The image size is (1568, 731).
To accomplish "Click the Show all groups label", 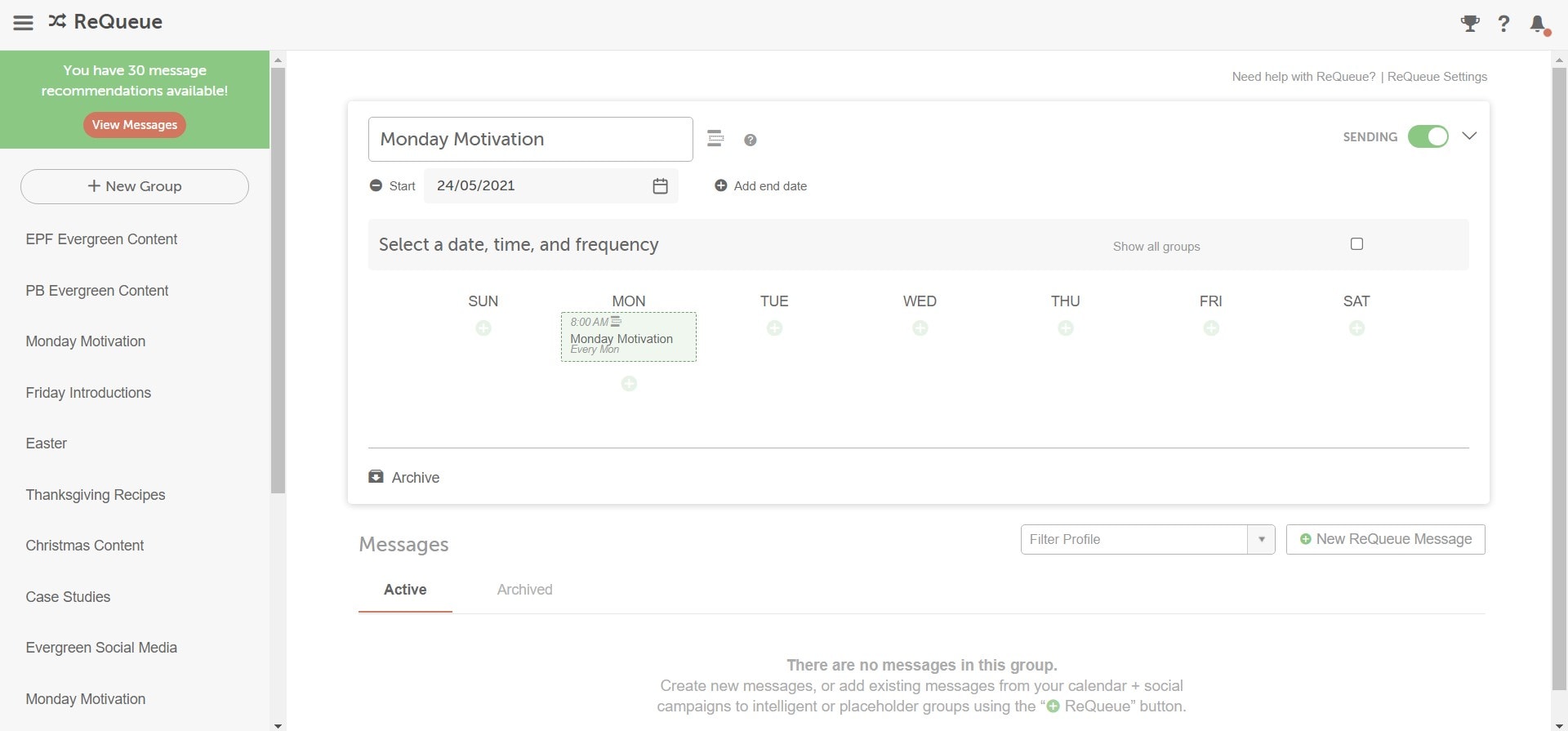I will pyautogui.click(x=1156, y=247).
